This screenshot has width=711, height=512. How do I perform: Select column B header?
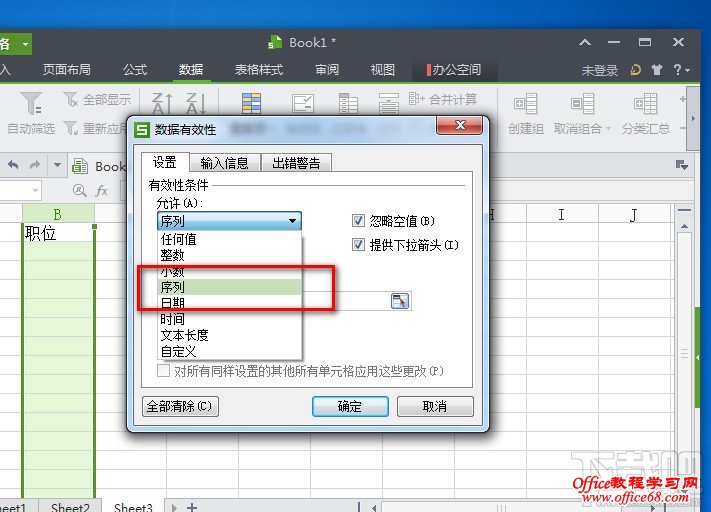[58, 214]
